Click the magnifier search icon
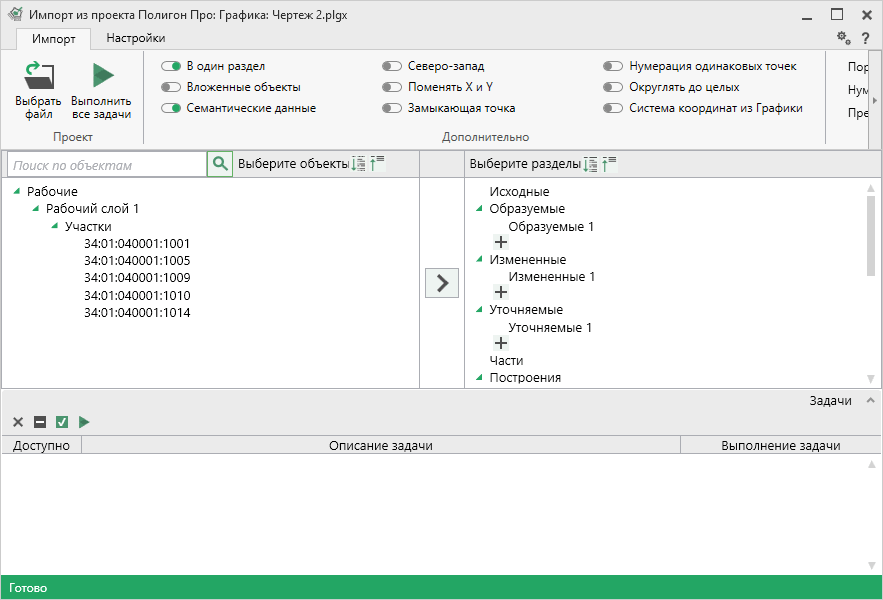883x600 pixels. (x=220, y=164)
